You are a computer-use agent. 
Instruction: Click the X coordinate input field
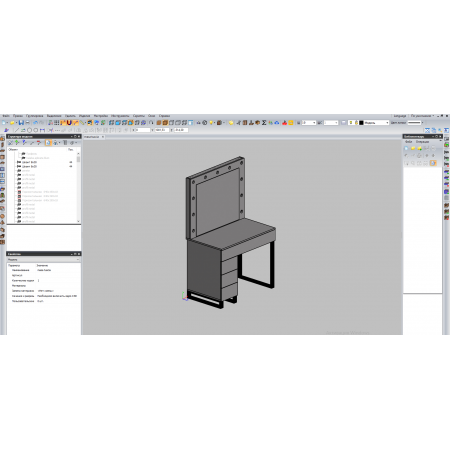tap(143, 130)
